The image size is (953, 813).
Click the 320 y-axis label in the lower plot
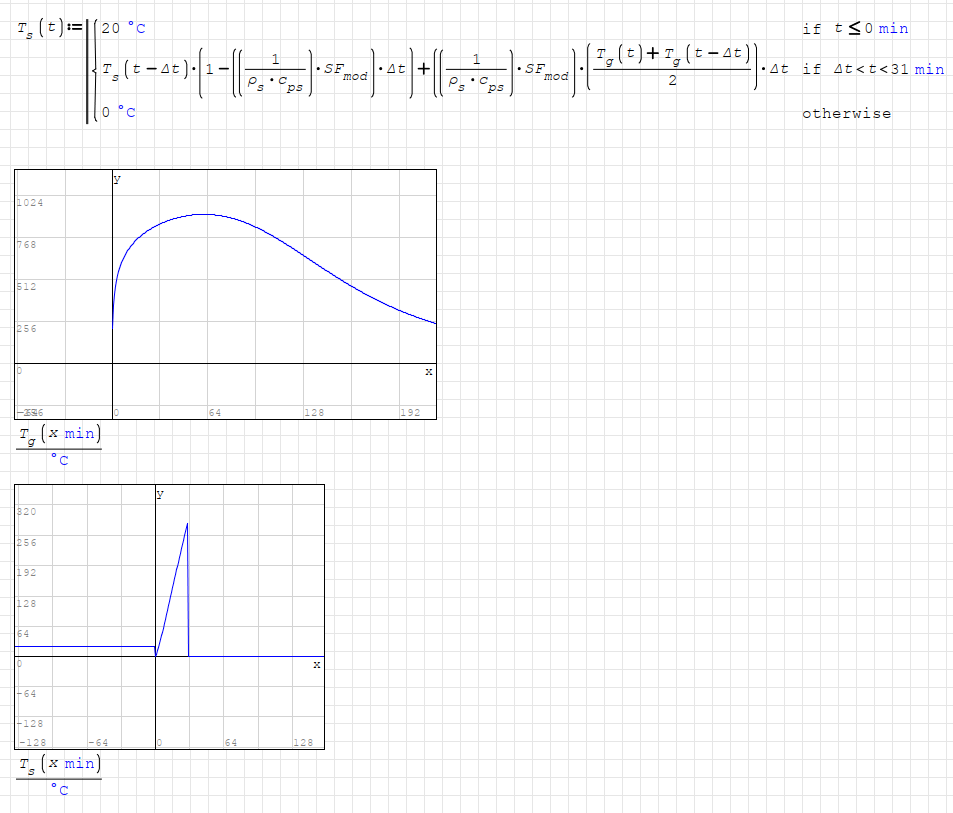point(27,511)
